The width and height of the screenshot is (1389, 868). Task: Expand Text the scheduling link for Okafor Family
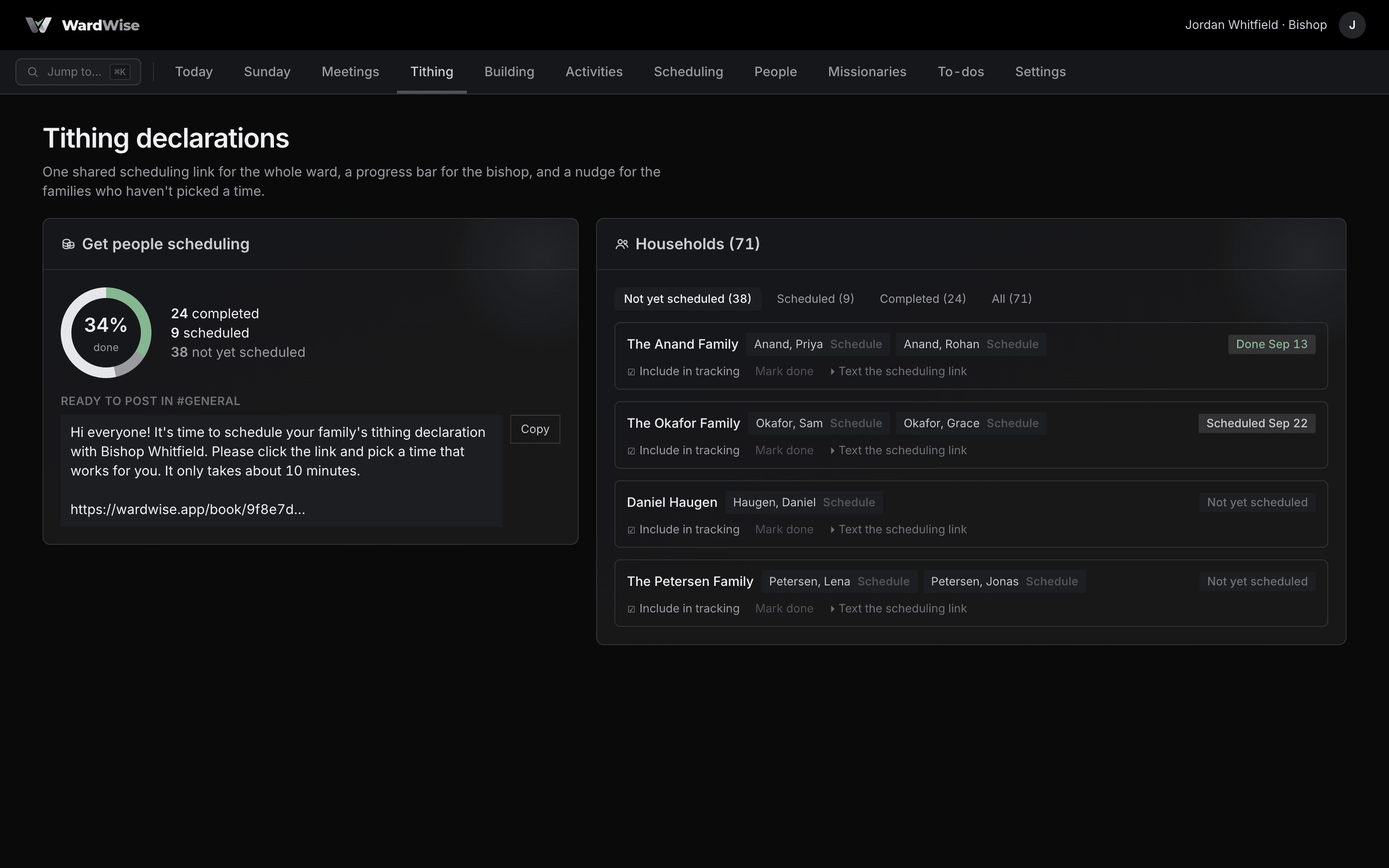(x=898, y=451)
